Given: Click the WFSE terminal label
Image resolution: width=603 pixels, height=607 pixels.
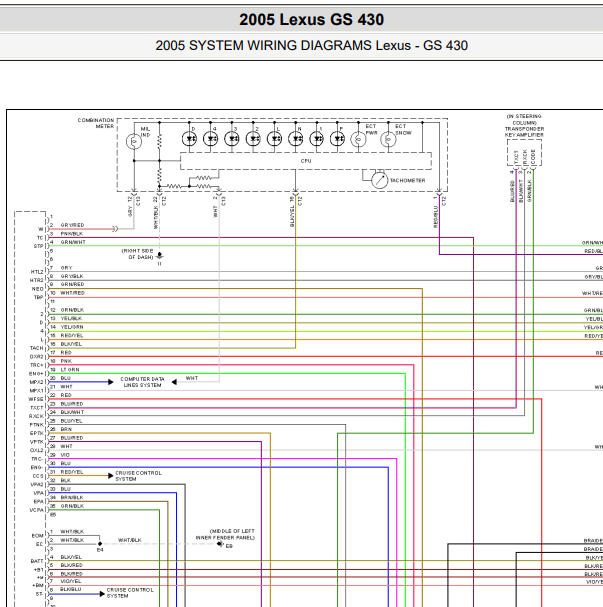Looking at the screenshot, I should tap(36, 399).
